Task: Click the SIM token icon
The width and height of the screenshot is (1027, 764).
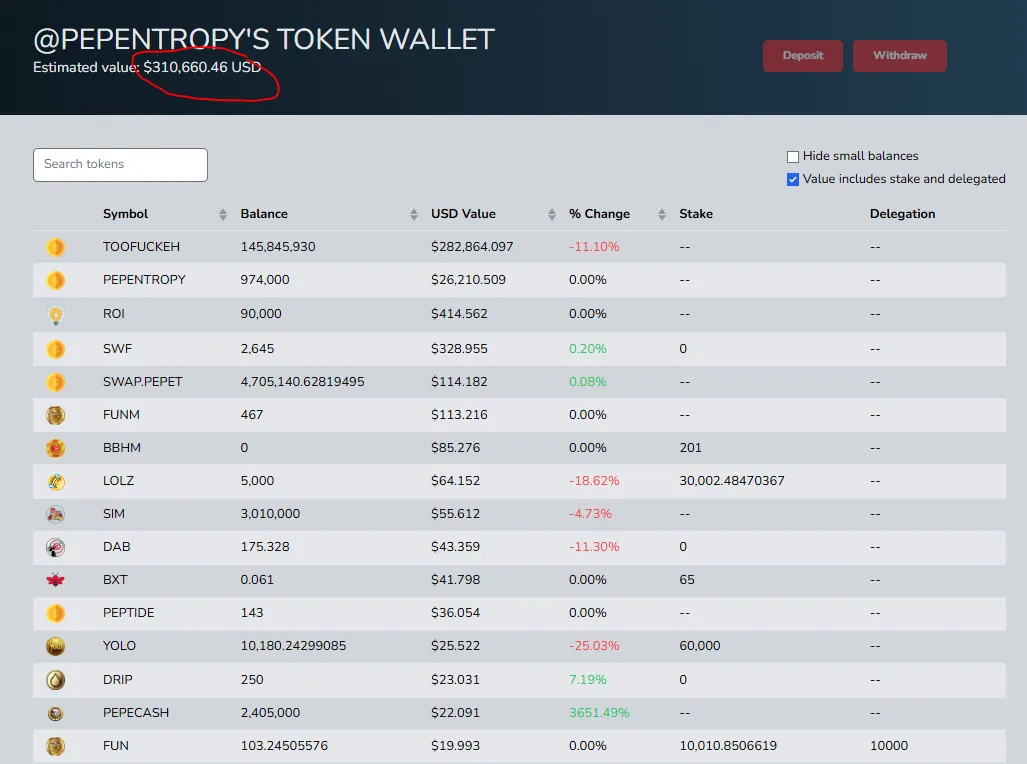Action: [x=56, y=514]
